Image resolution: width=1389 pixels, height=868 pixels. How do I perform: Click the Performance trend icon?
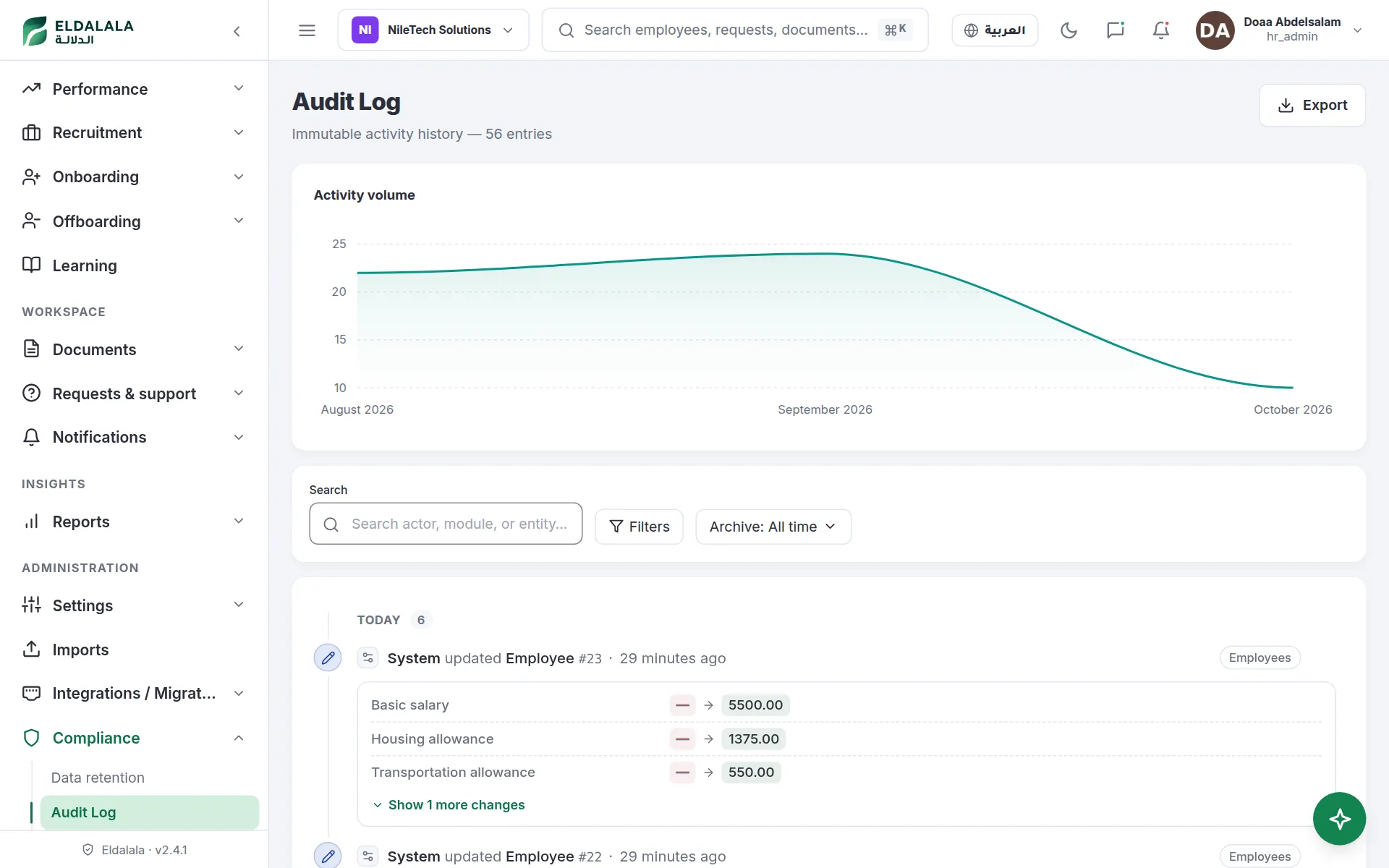coord(31,89)
